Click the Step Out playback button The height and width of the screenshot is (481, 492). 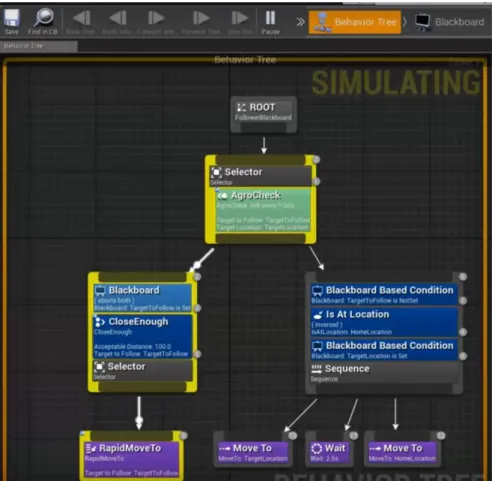(240, 21)
